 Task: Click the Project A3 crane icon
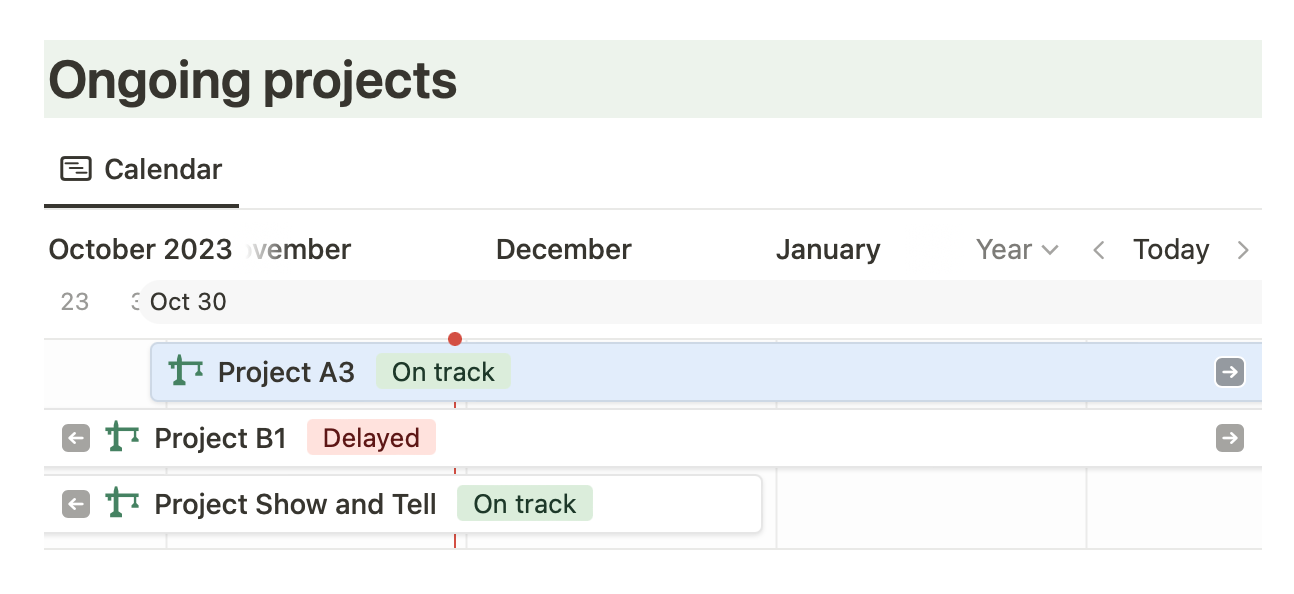pos(186,371)
